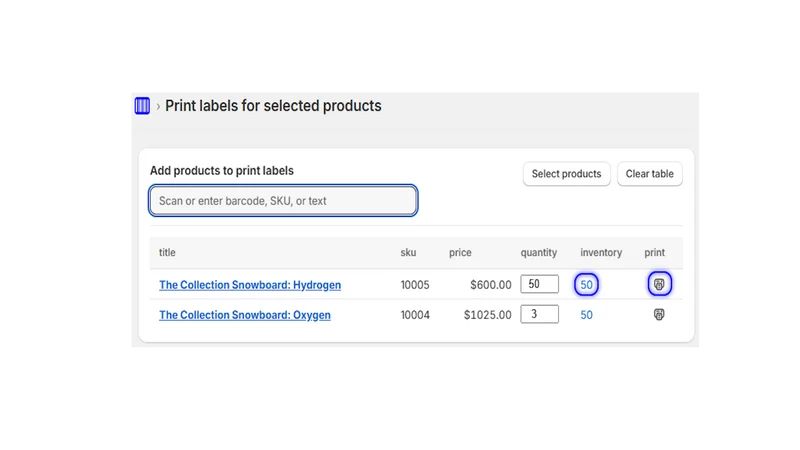Select SKU cell 10004
The height and width of the screenshot is (450, 800).
point(415,315)
